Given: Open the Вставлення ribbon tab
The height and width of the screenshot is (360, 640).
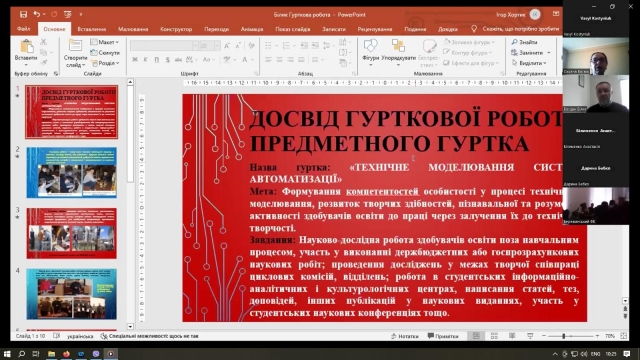Looking at the screenshot, I should click(92, 29).
